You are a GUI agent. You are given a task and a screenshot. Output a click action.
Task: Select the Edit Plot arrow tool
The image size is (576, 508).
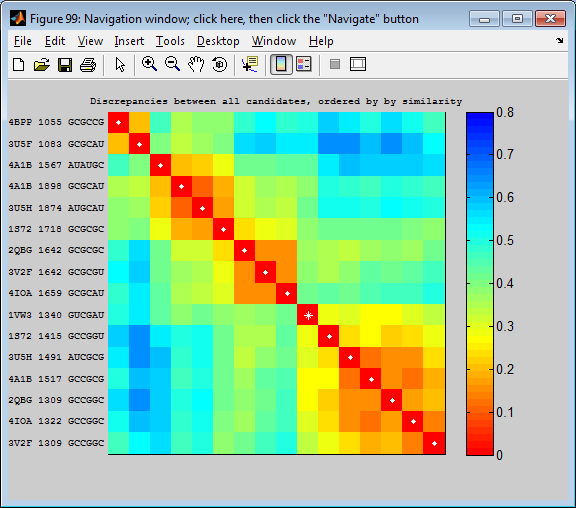click(x=120, y=65)
